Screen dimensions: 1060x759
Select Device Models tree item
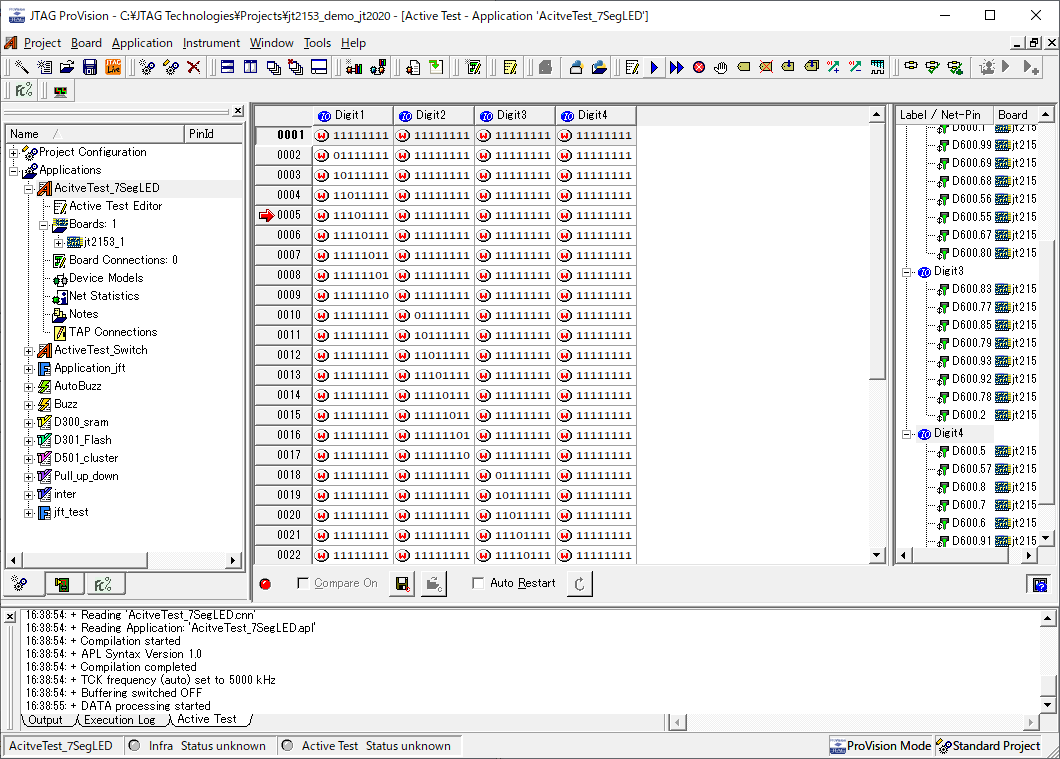click(106, 278)
